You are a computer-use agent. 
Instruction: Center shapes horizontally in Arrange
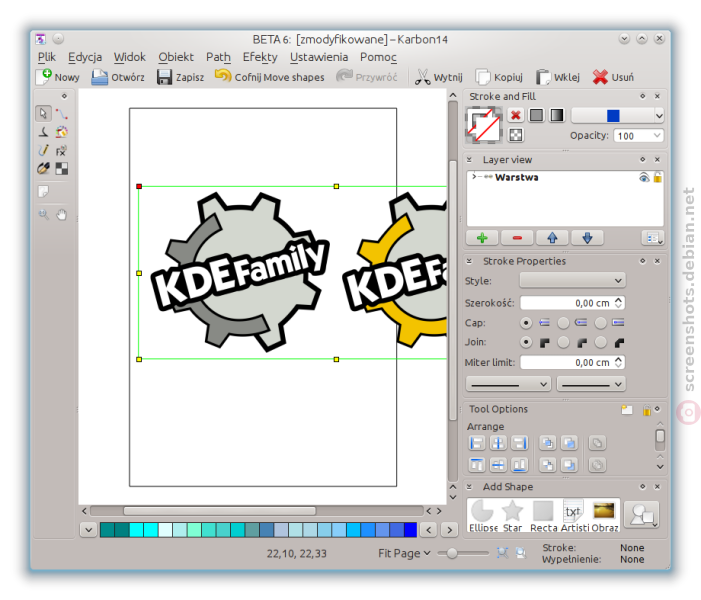(x=498, y=443)
